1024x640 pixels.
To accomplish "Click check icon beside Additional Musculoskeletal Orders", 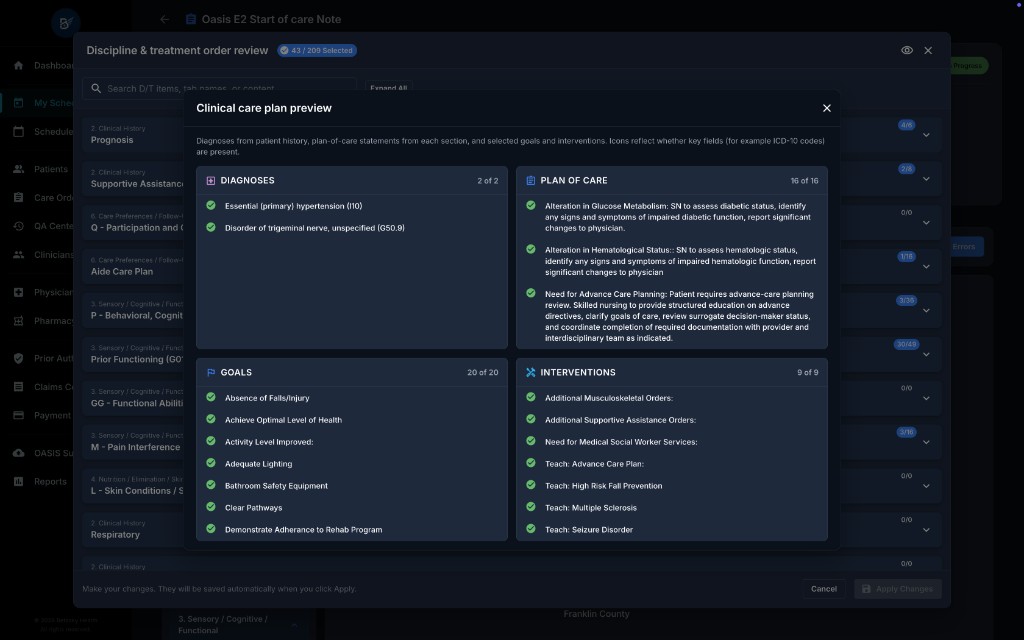I will pyautogui.click(x=531, y=397).
